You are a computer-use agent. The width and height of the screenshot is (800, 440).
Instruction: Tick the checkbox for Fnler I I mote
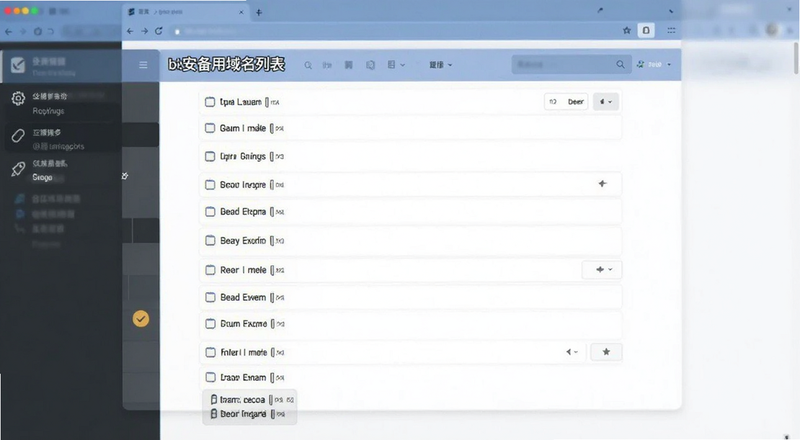pyautogui.click(x=210, y=352)
